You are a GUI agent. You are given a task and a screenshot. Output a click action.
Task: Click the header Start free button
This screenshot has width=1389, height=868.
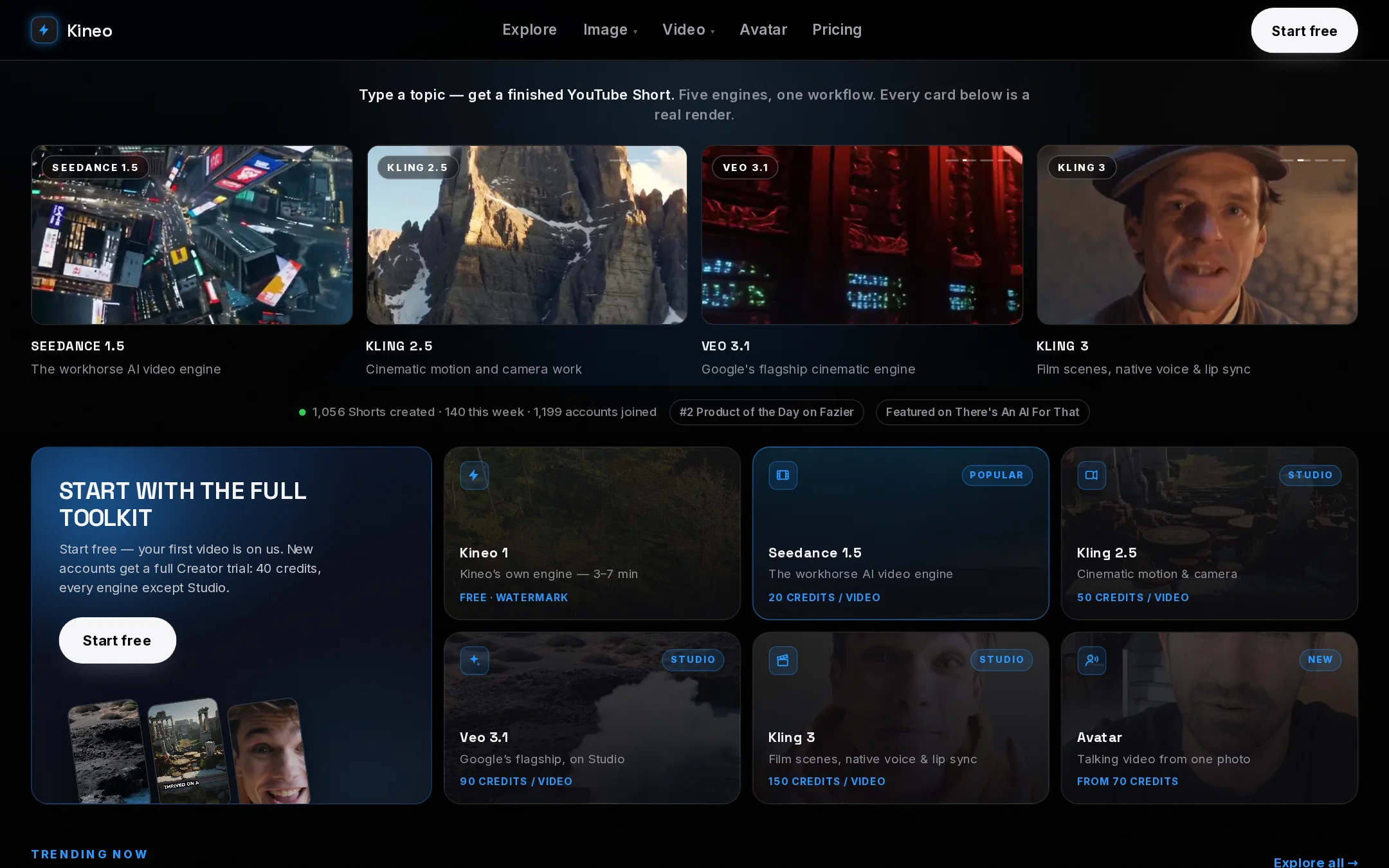tap(1304, 30)
